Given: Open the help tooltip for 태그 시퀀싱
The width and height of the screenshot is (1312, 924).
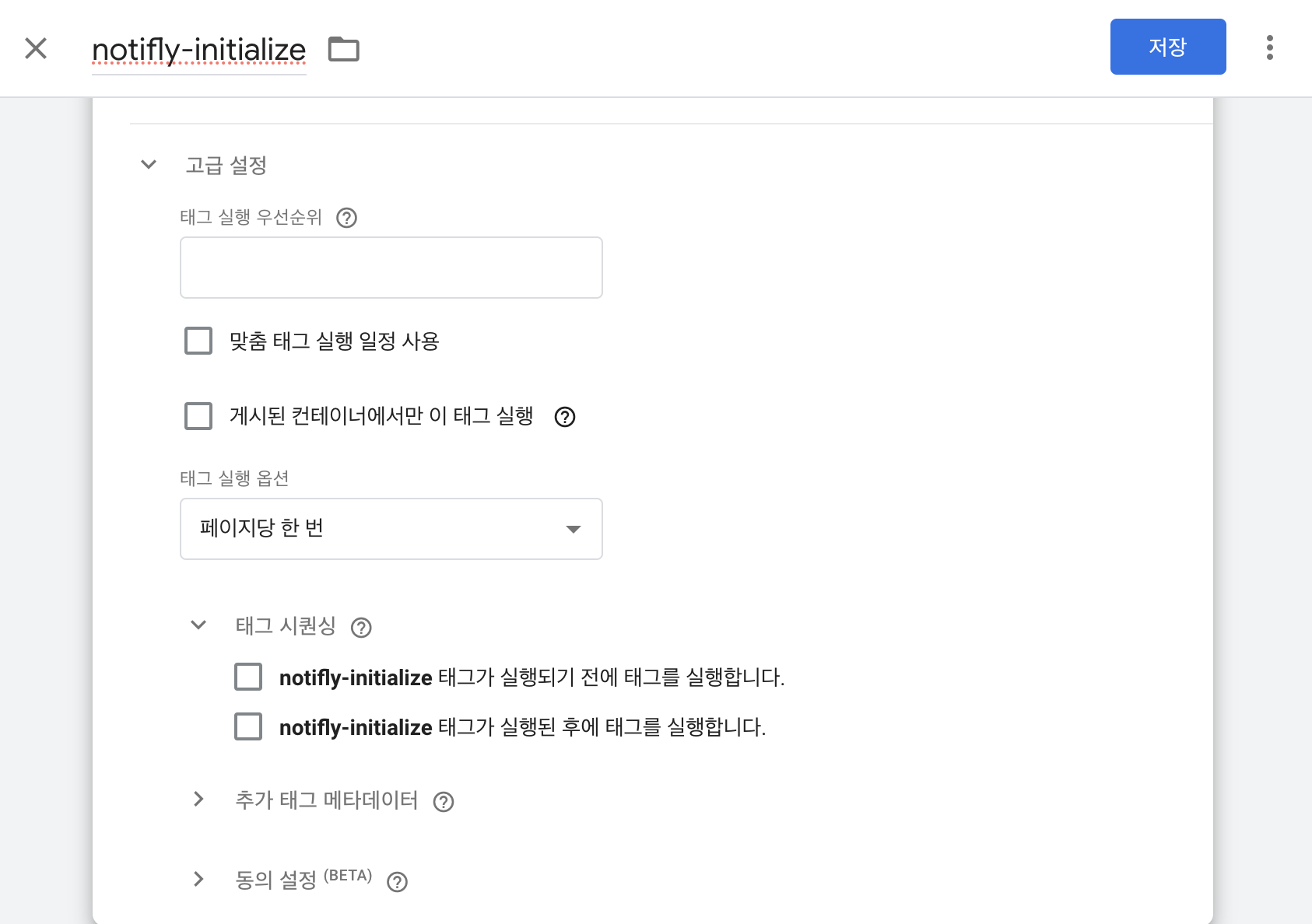Looking at the screenshot, I should coord(361,628).
